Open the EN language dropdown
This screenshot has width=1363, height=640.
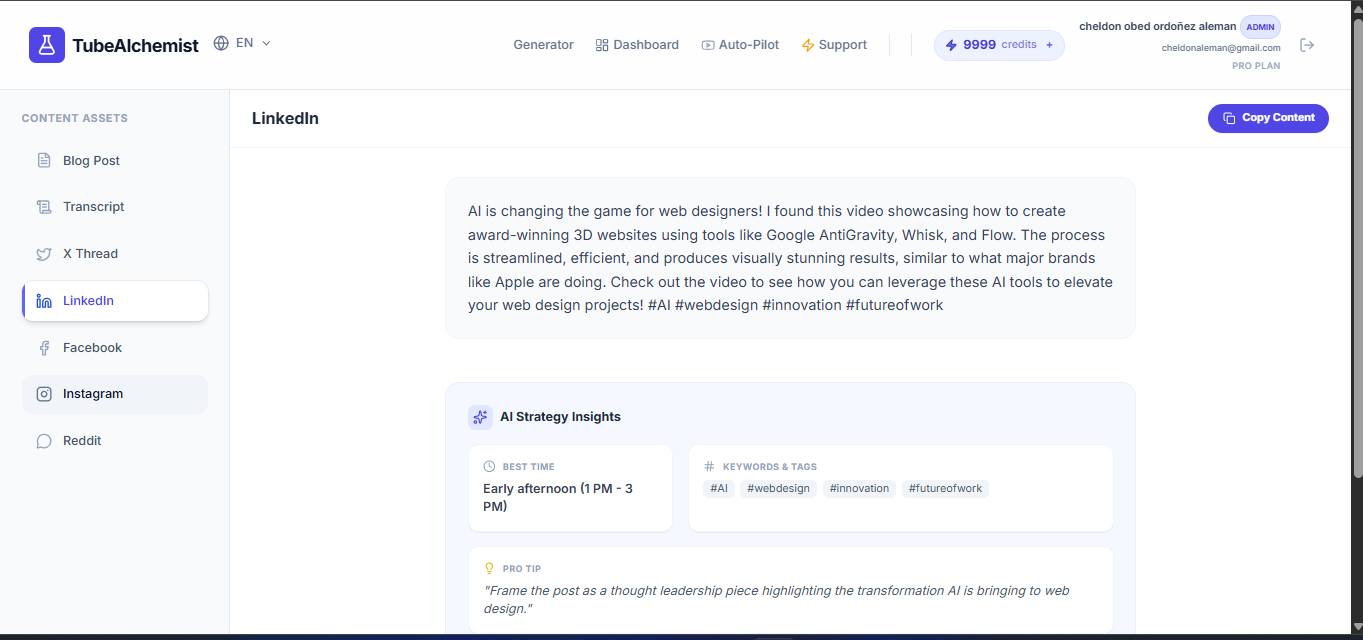[244, 43]
